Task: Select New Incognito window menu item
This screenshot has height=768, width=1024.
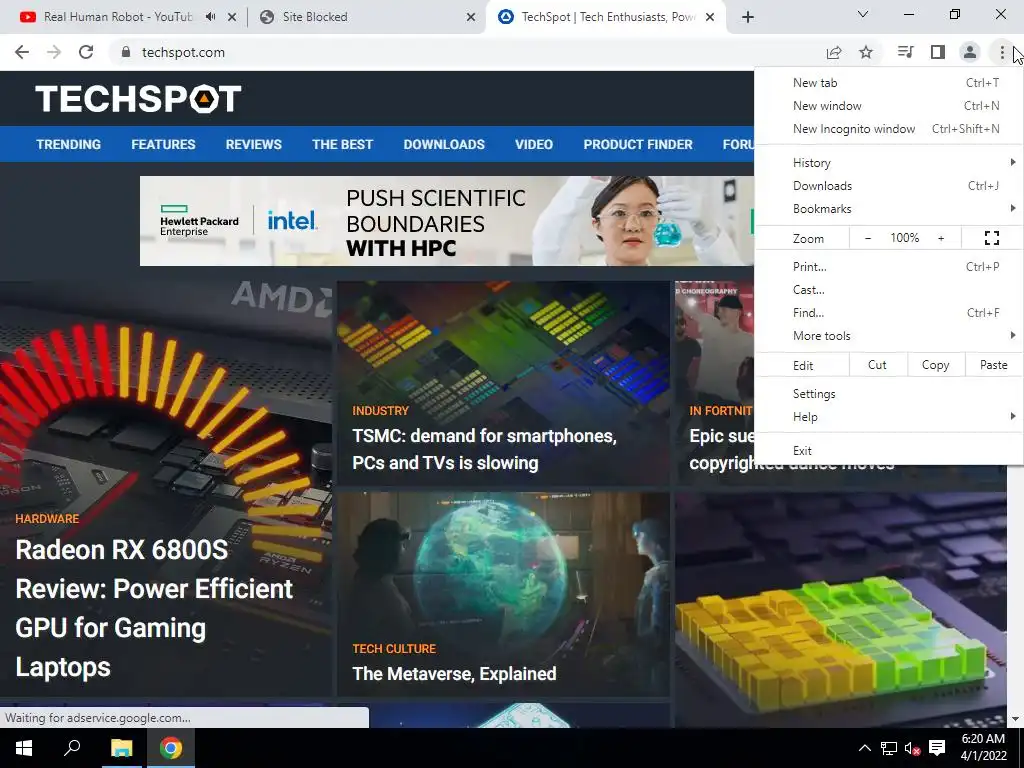Action: click(888, 129)
